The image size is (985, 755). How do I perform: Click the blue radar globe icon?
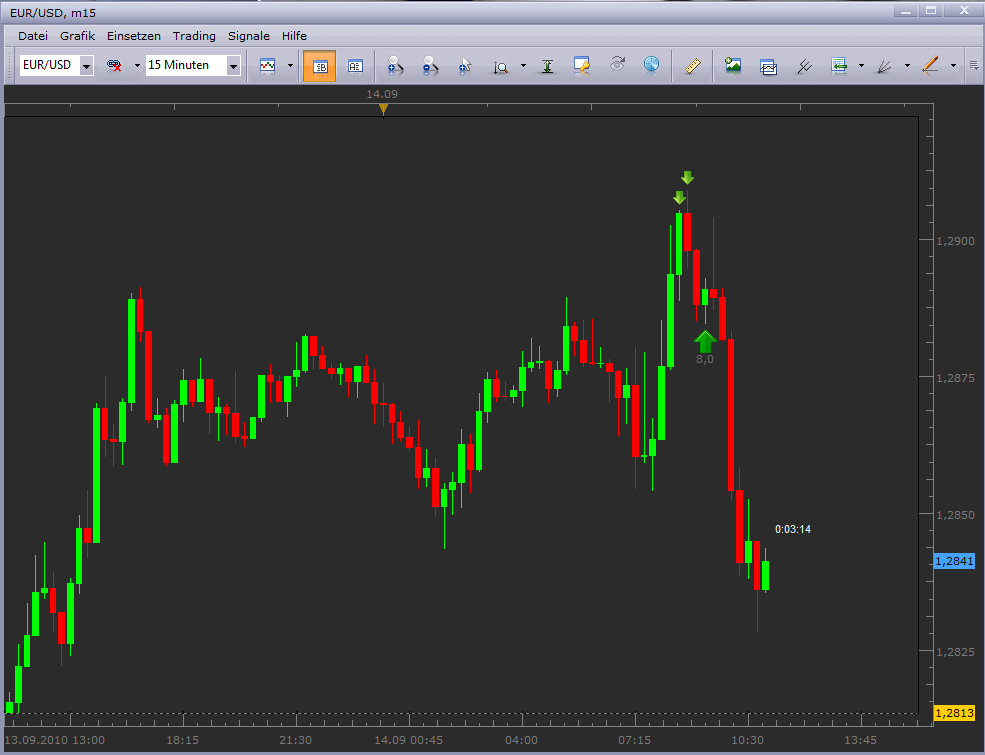tap(651, 65)
